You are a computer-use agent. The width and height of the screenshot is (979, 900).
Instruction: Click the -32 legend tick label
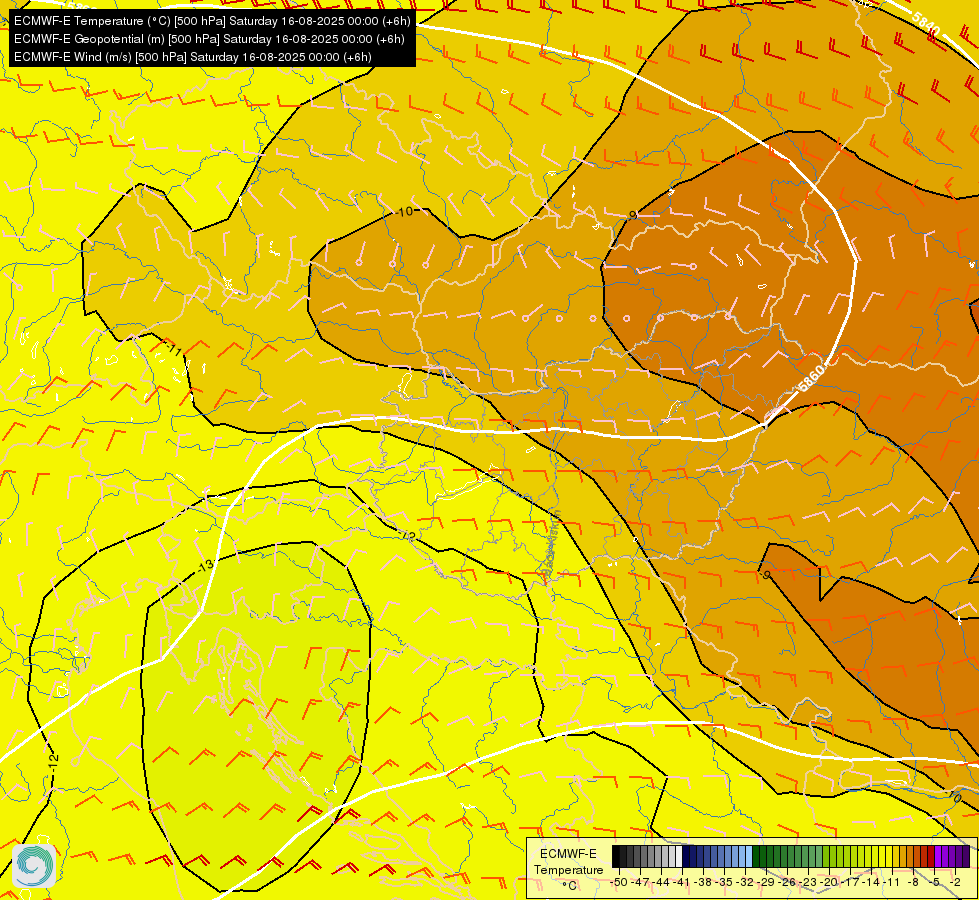click(x=745, y=882)
